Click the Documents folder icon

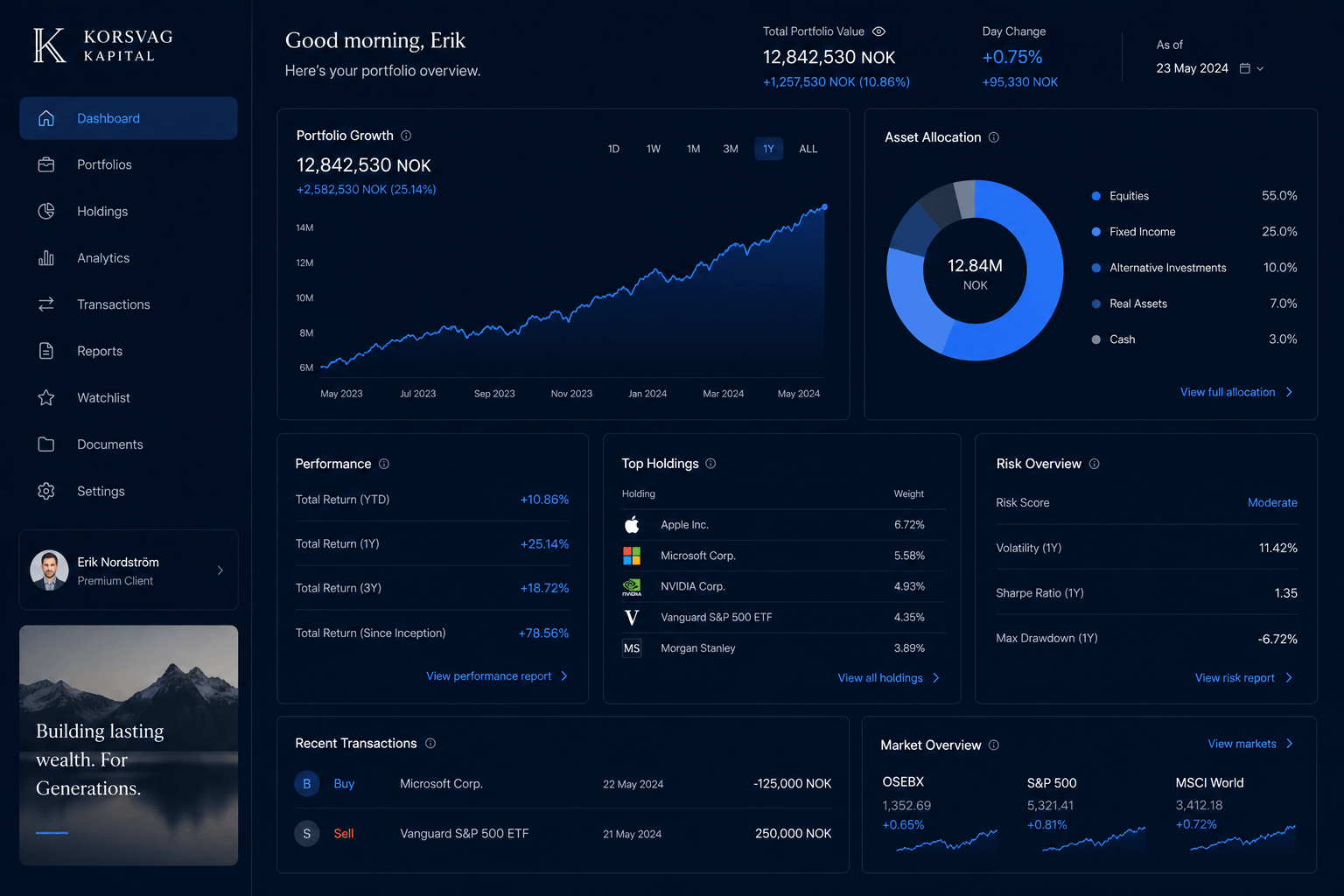point(46,444)
